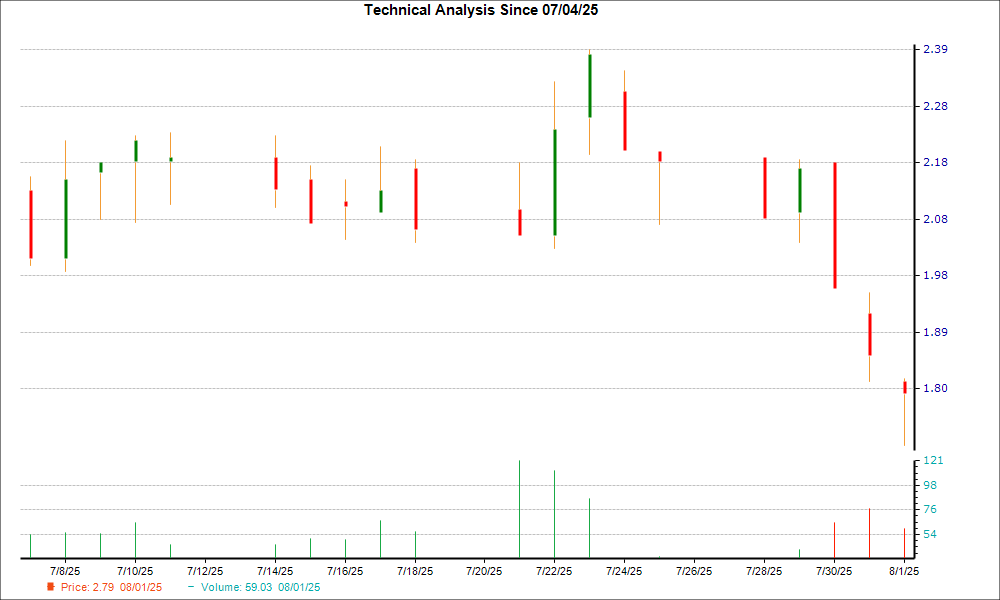The image size is (1000, 600).
Task: Click the 7/8/25 date label
Action: pos(65,571)
